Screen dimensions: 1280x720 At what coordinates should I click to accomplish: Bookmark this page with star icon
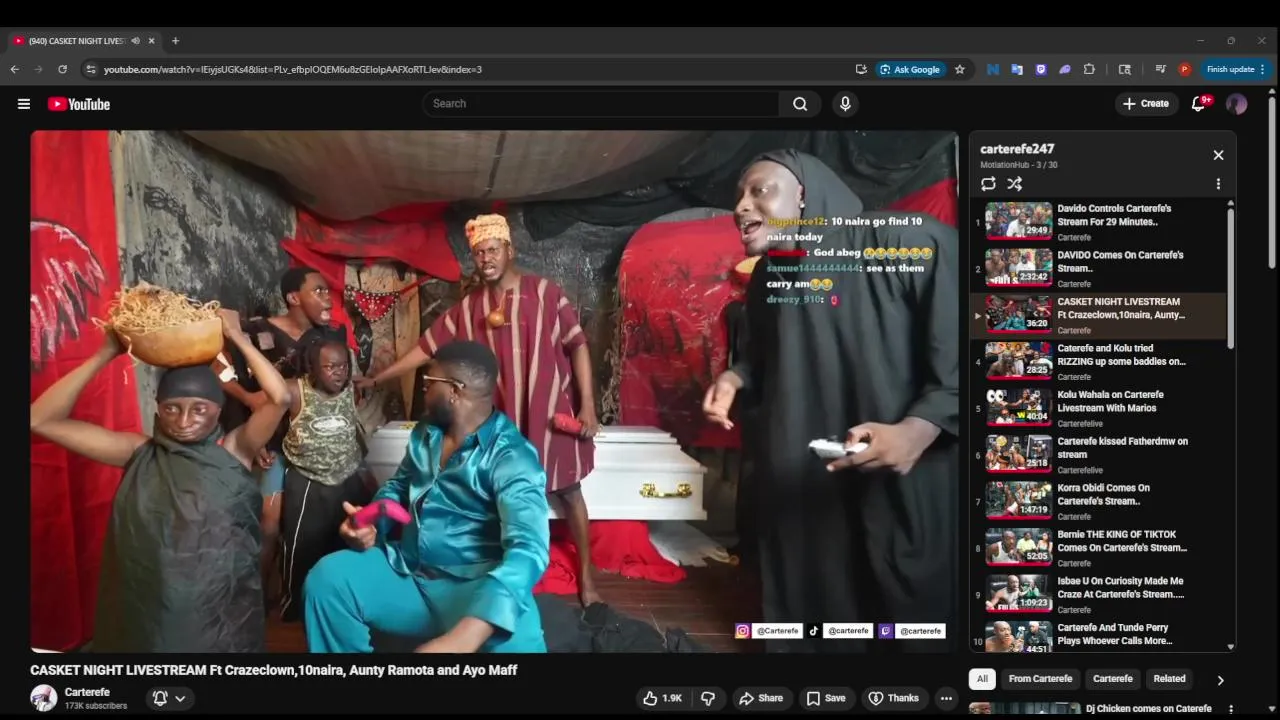click(960, 69)
